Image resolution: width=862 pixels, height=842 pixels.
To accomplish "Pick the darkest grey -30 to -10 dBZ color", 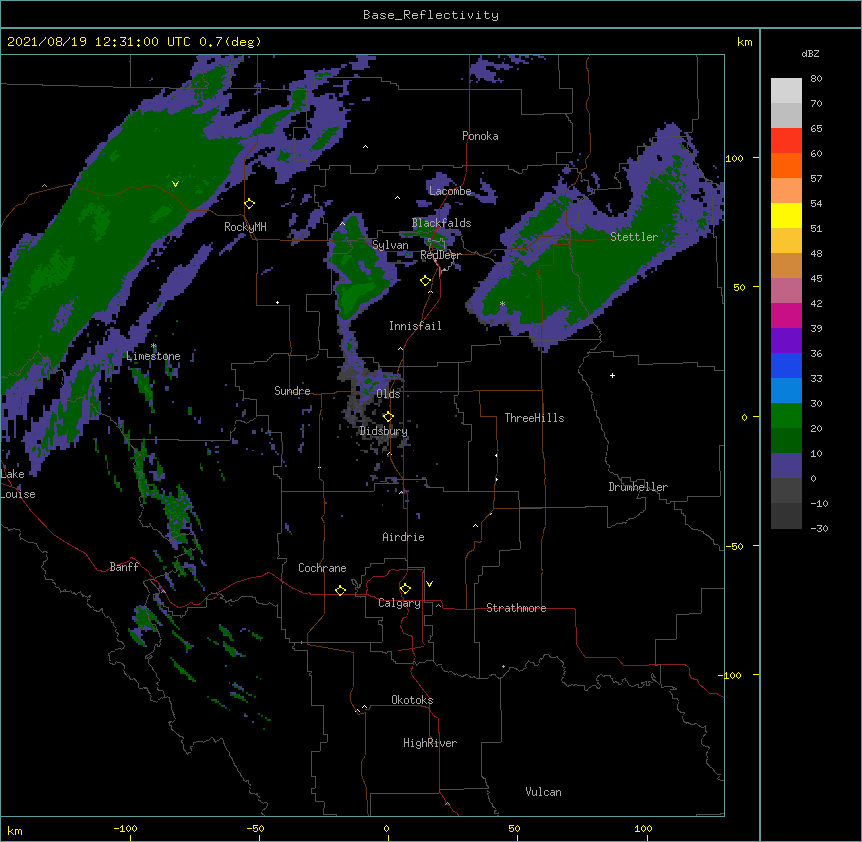I will pos(786,516).
